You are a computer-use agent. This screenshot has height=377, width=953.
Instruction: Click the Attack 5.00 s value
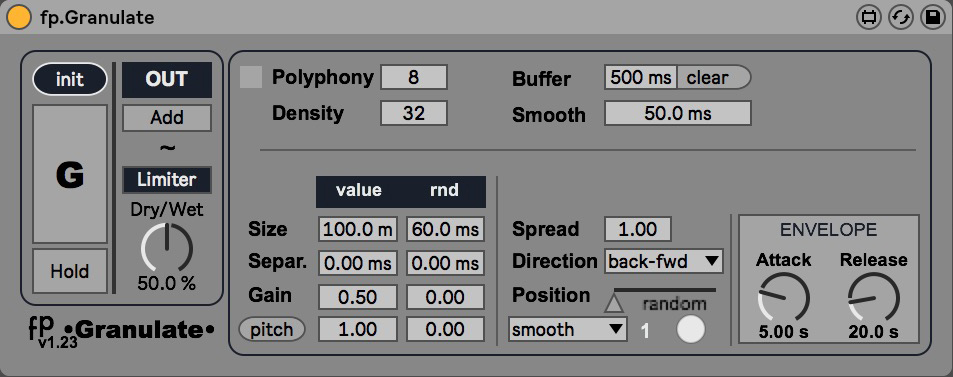point(783,332)
